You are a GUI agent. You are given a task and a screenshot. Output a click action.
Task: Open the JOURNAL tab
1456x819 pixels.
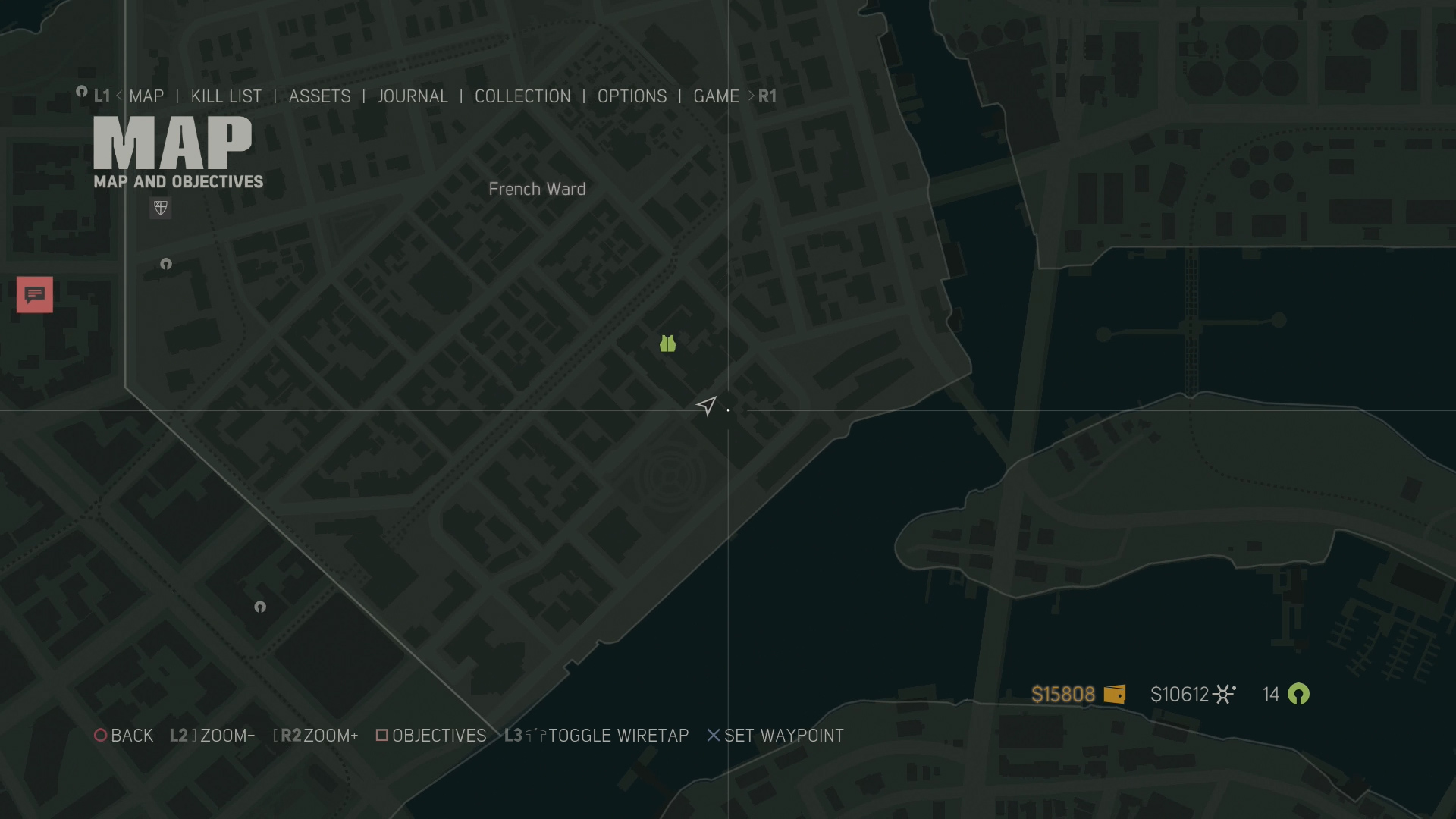coord(413,96)
